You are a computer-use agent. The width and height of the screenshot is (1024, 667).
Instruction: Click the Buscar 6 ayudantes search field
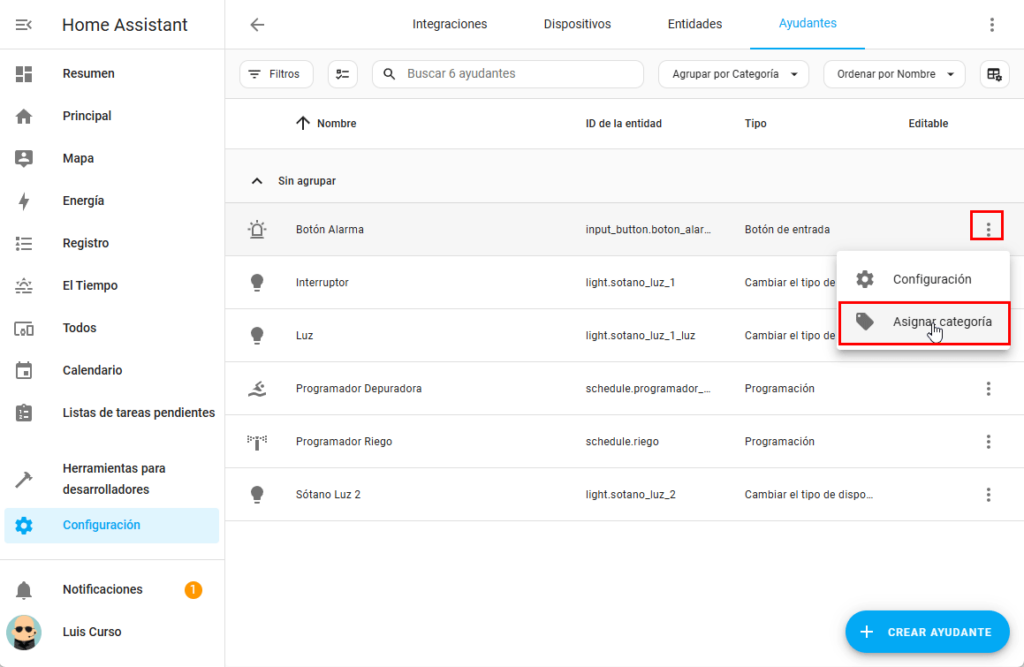click(515, 74)
